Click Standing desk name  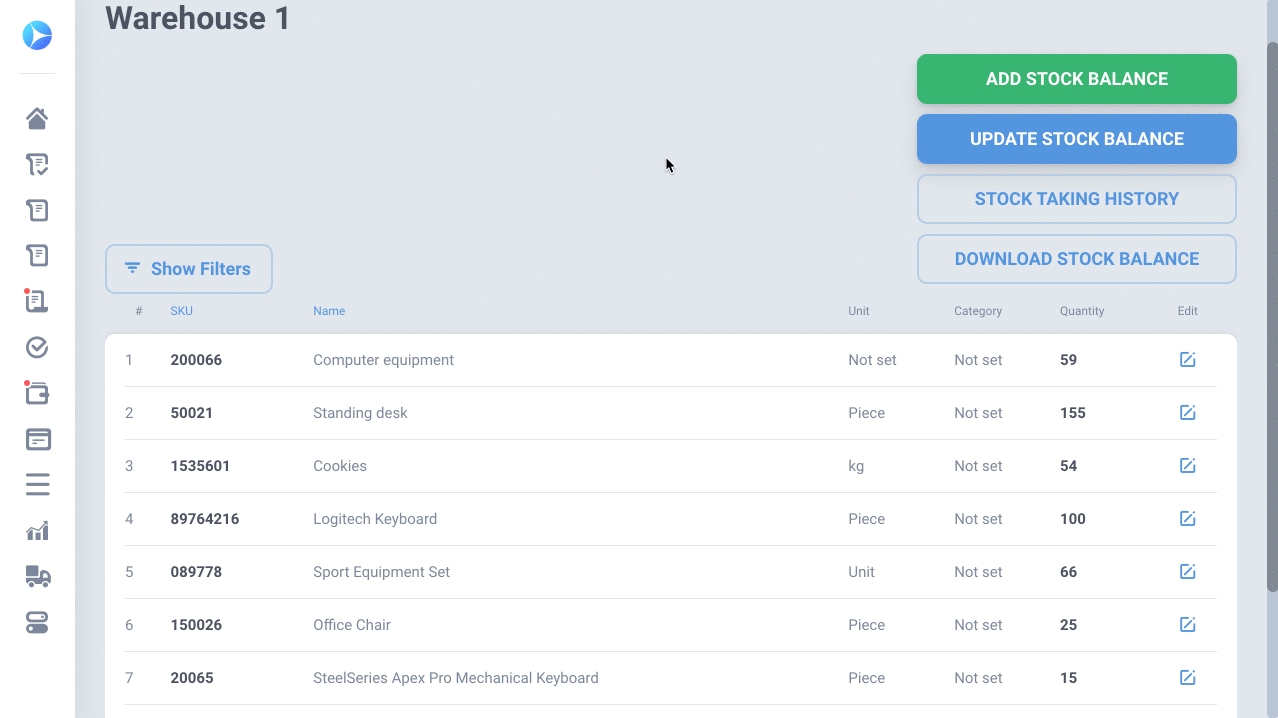pyautogui.click(x=361, y=413)
